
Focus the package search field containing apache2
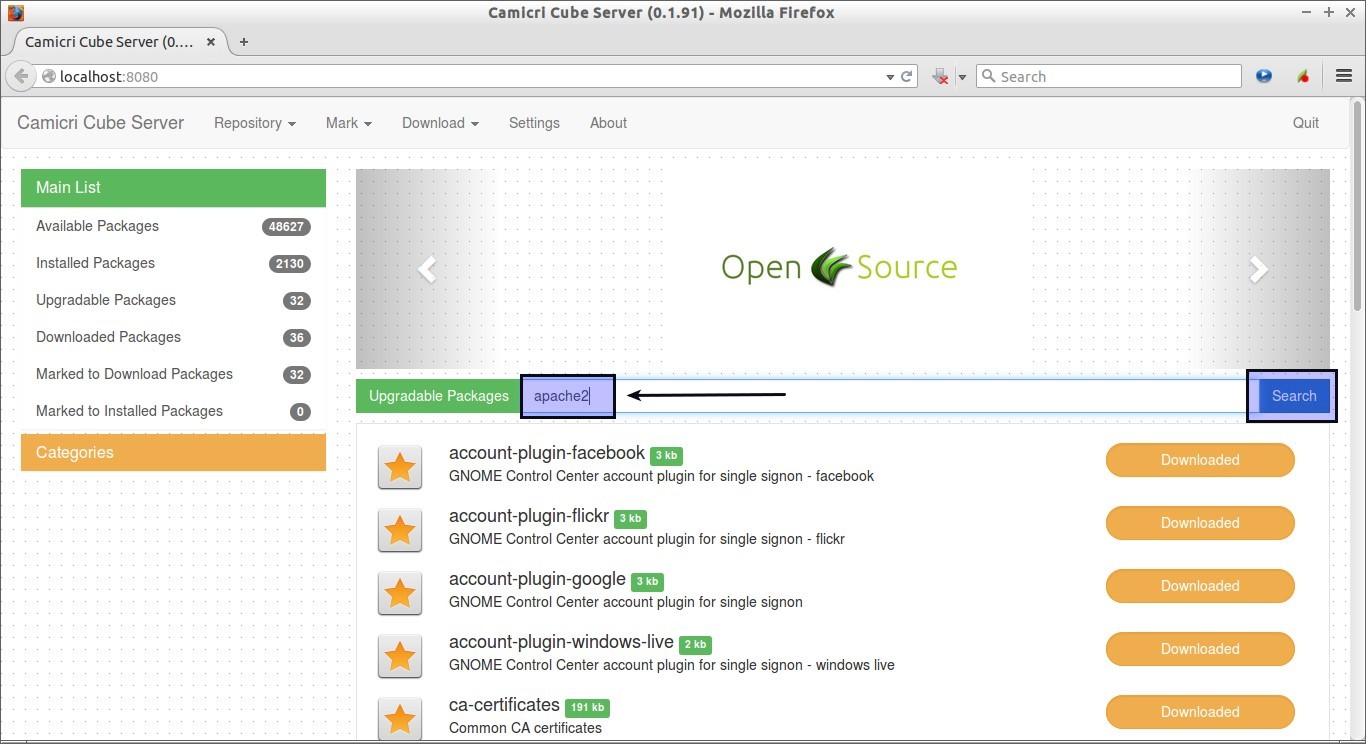click(x=889, y=396)
